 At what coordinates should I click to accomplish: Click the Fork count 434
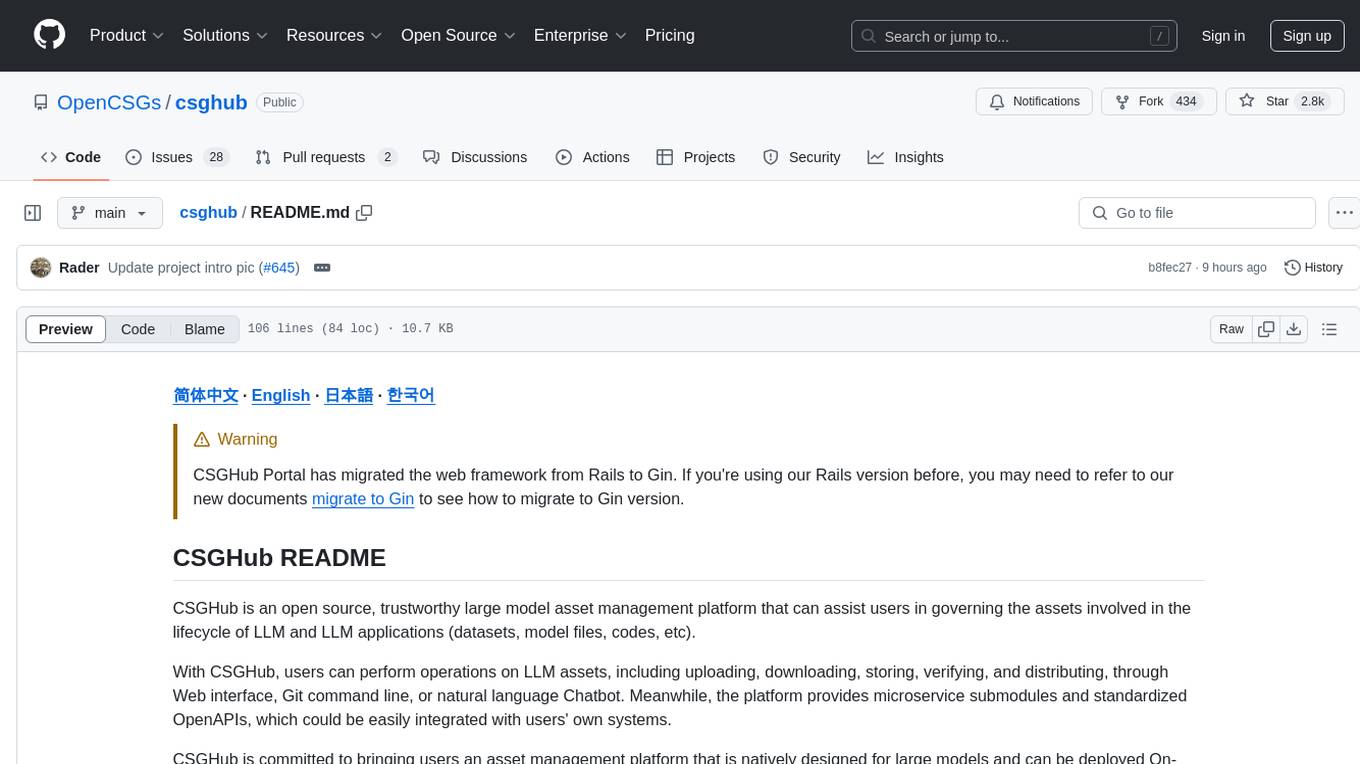click(1186, 102)
